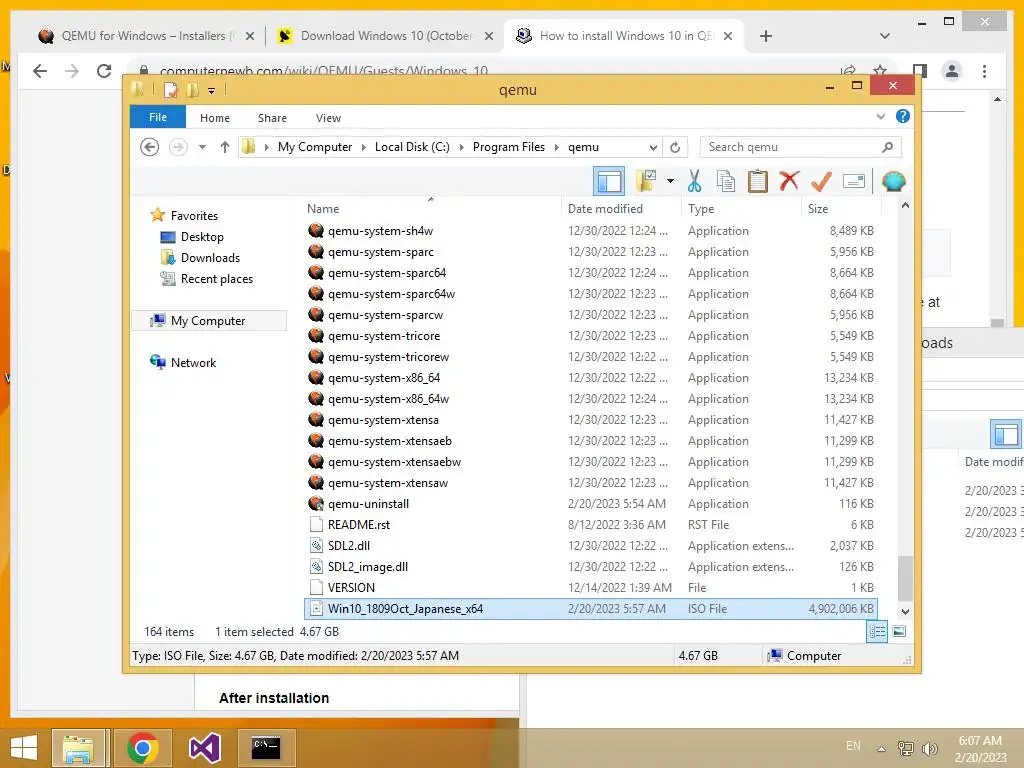This screenshot has width=1024, height=768.
Task: Reload the Chrome page
Action: pyautogui.click(x=104, y=71)
